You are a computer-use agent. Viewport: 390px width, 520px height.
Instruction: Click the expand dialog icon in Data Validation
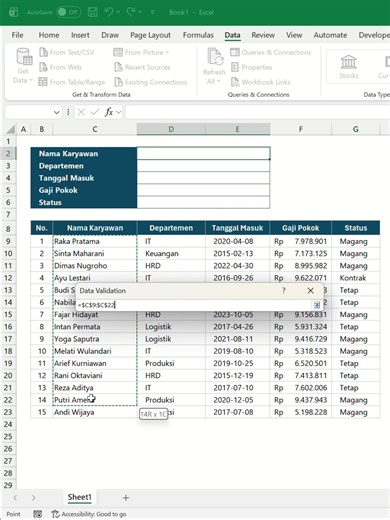[317, 305]
